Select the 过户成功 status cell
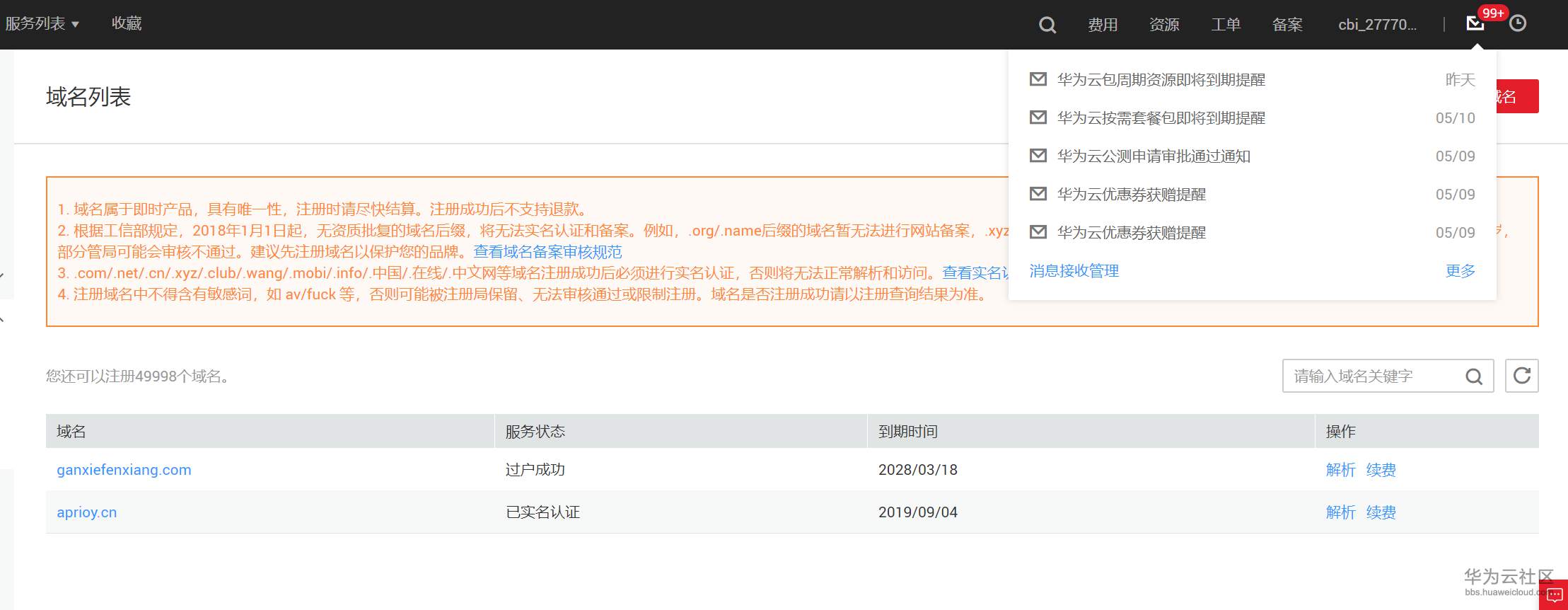 pyautogui.click(x=535, y=470)
